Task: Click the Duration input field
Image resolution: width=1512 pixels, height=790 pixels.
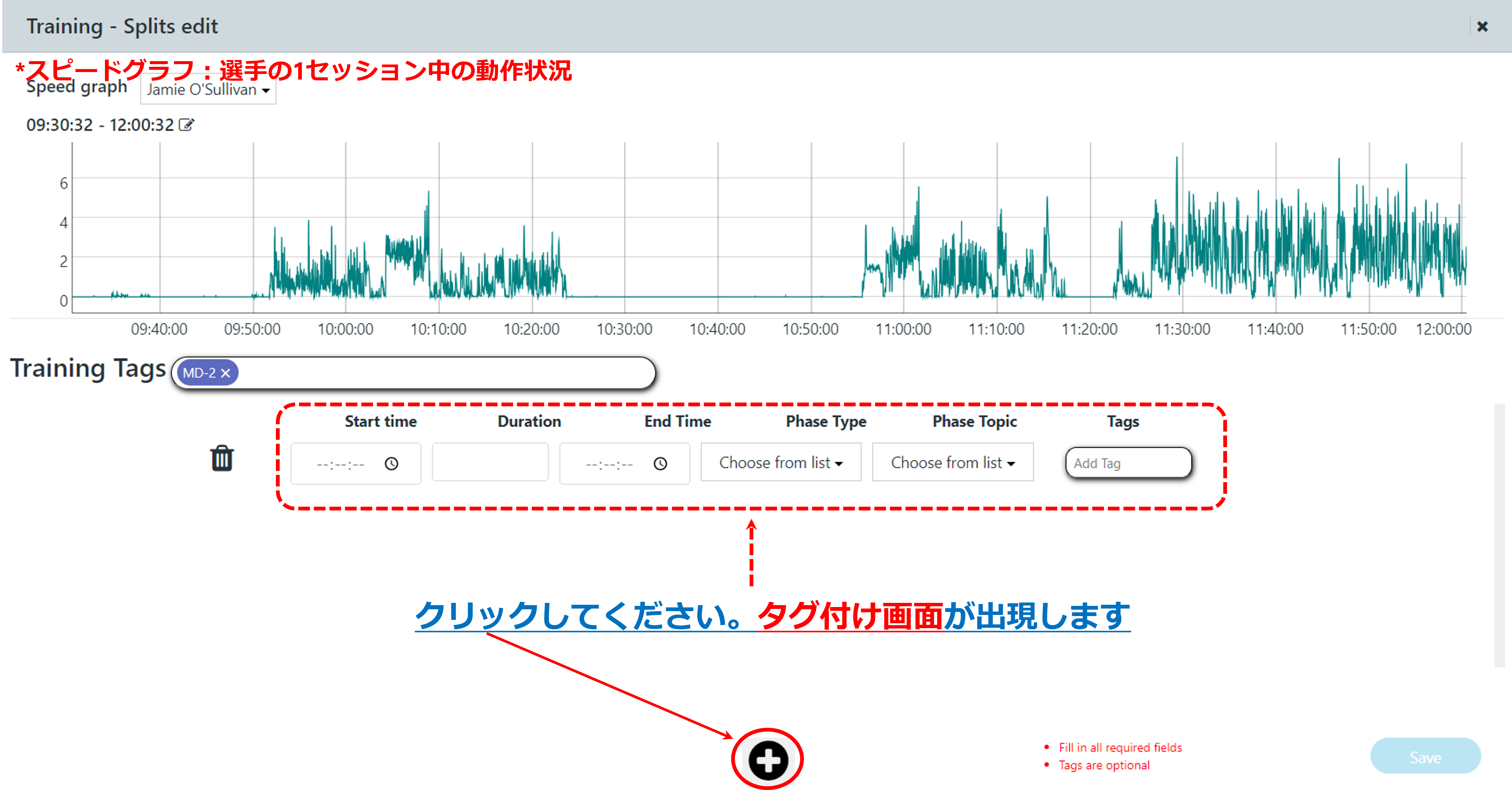Action: [x=490, y=462]
